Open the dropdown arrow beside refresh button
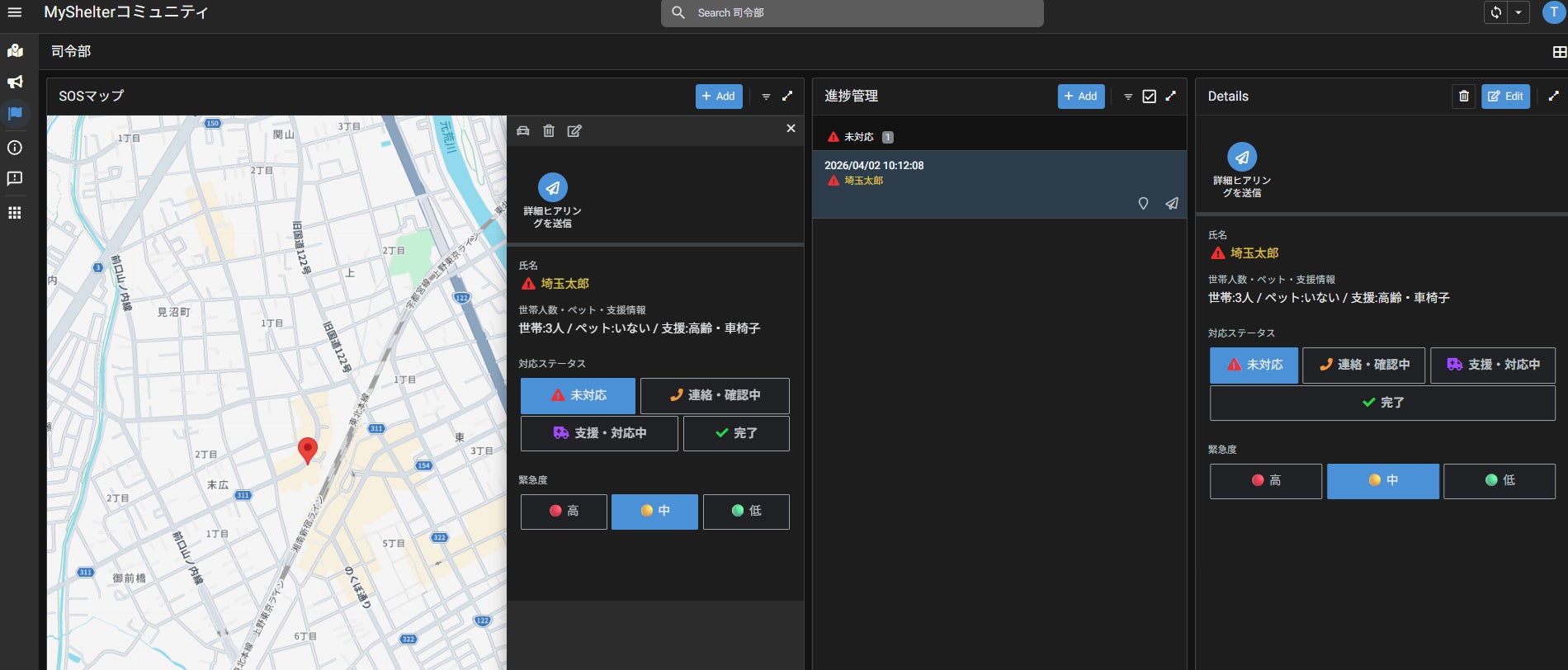This screenshot has width=1568, height=670. pyautogui.click(x=1518, y=12)
